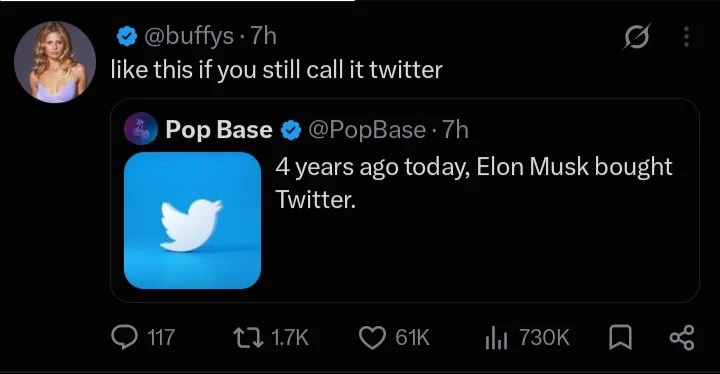The height and width of the screenshot is (374, 720).
Task: Click Pop Base's verified badge
Action: point(291,130)
